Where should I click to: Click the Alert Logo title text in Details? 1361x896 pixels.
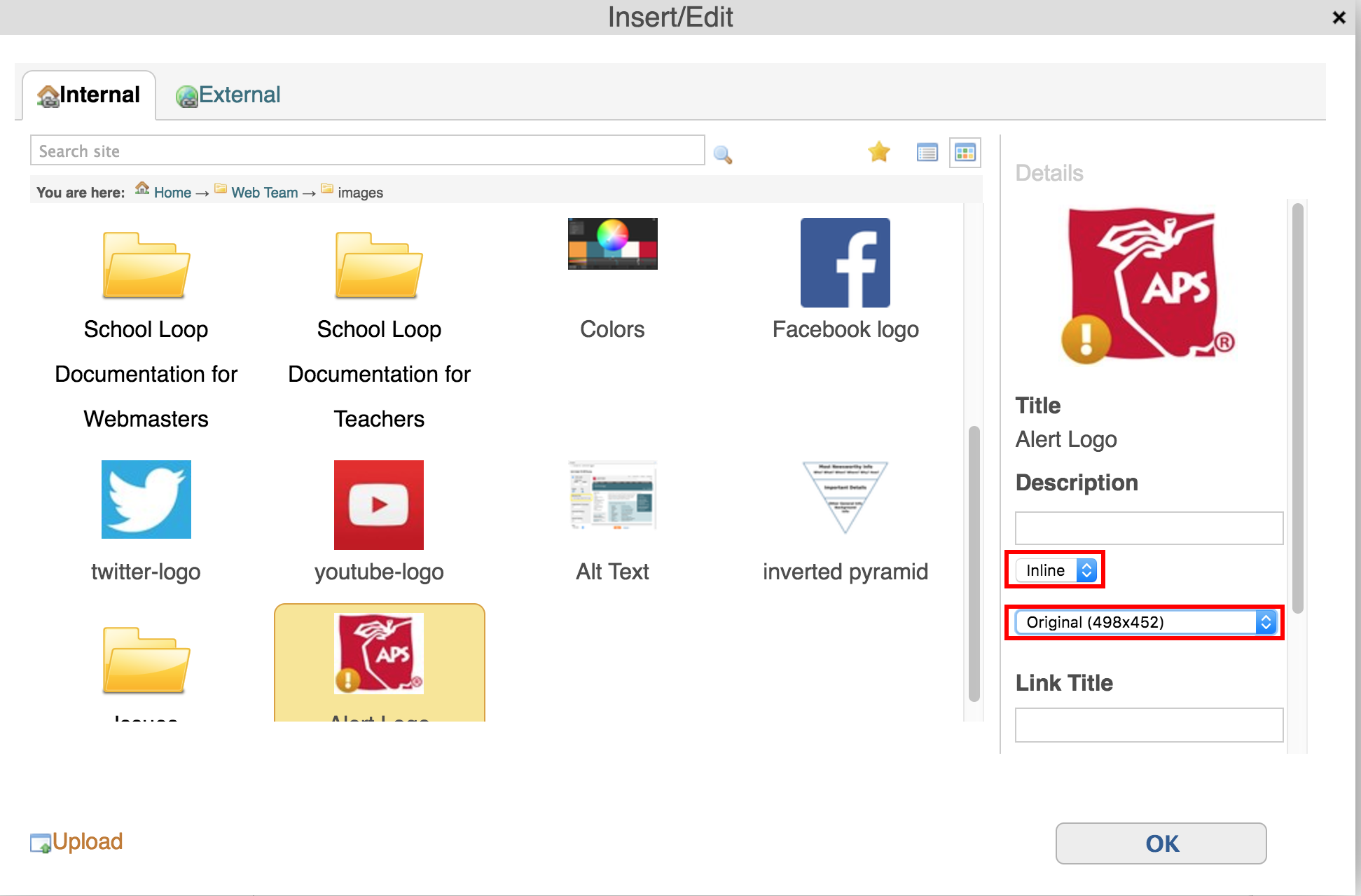(1066, 439)
